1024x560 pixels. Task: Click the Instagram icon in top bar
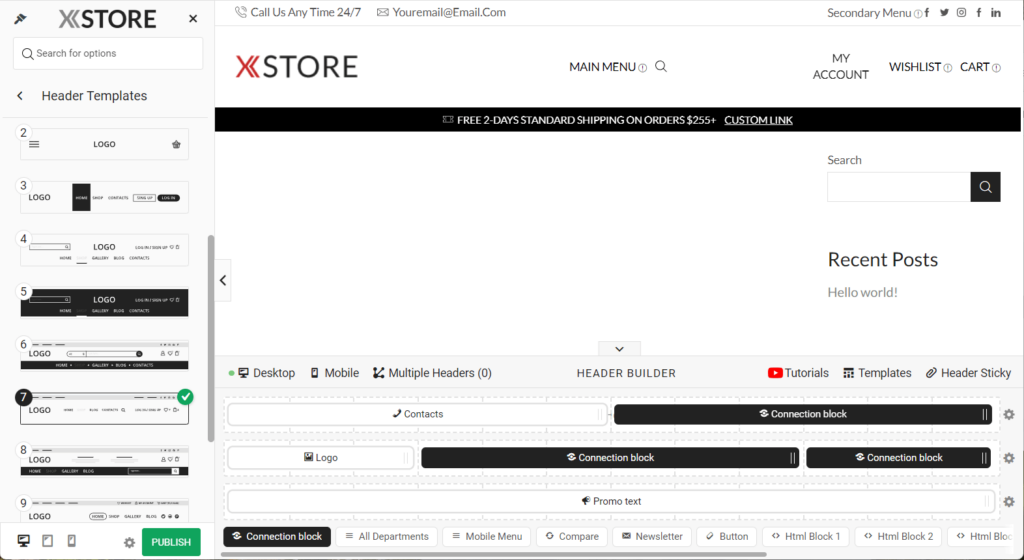961,12
